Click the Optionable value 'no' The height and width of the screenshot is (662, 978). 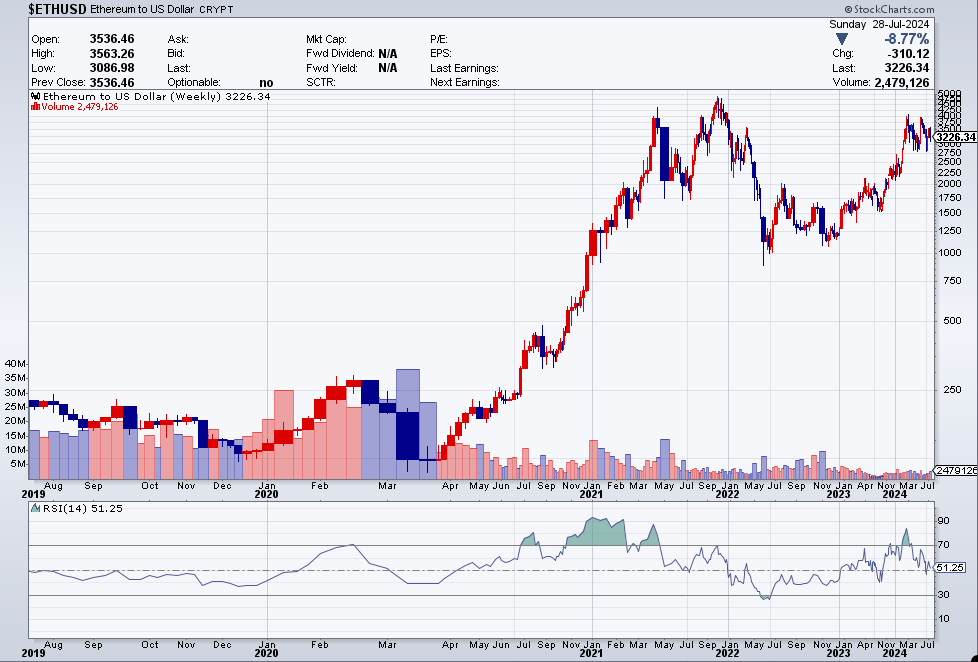click(266, 83)
